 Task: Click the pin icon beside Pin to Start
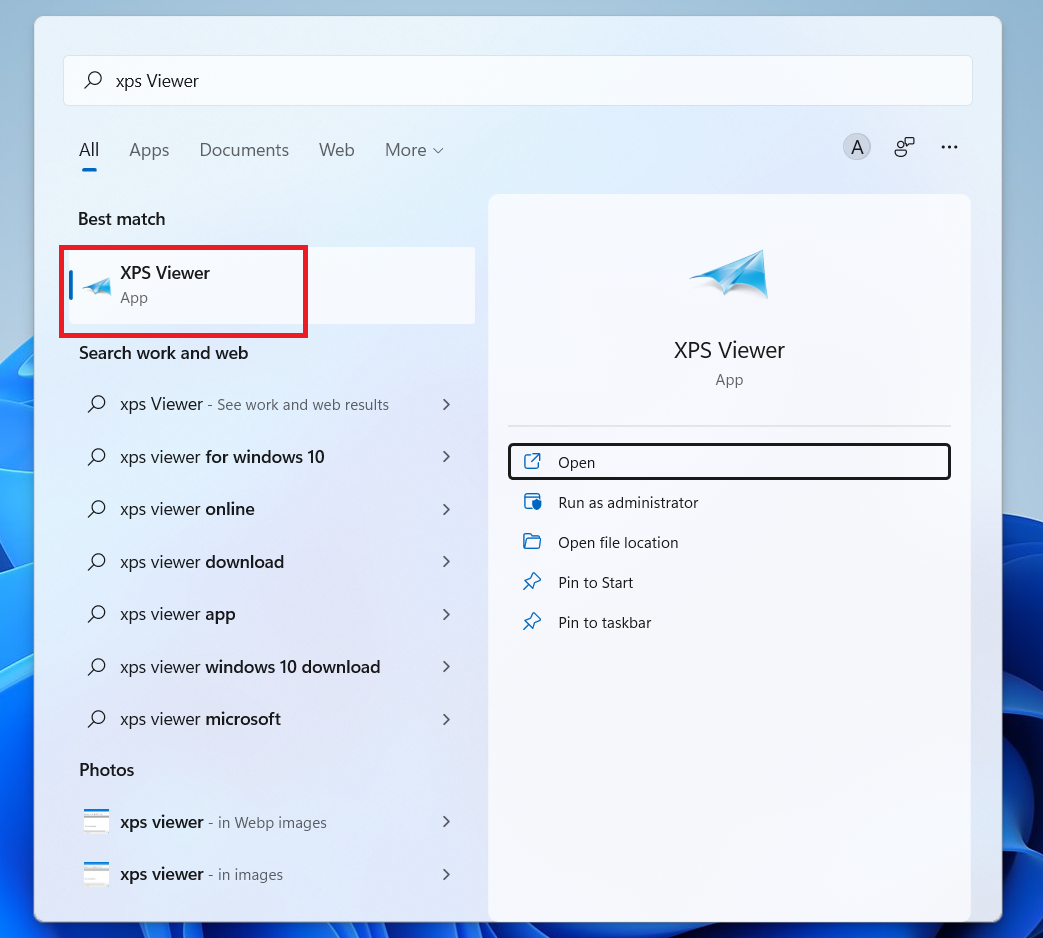(x=532, y=581)
